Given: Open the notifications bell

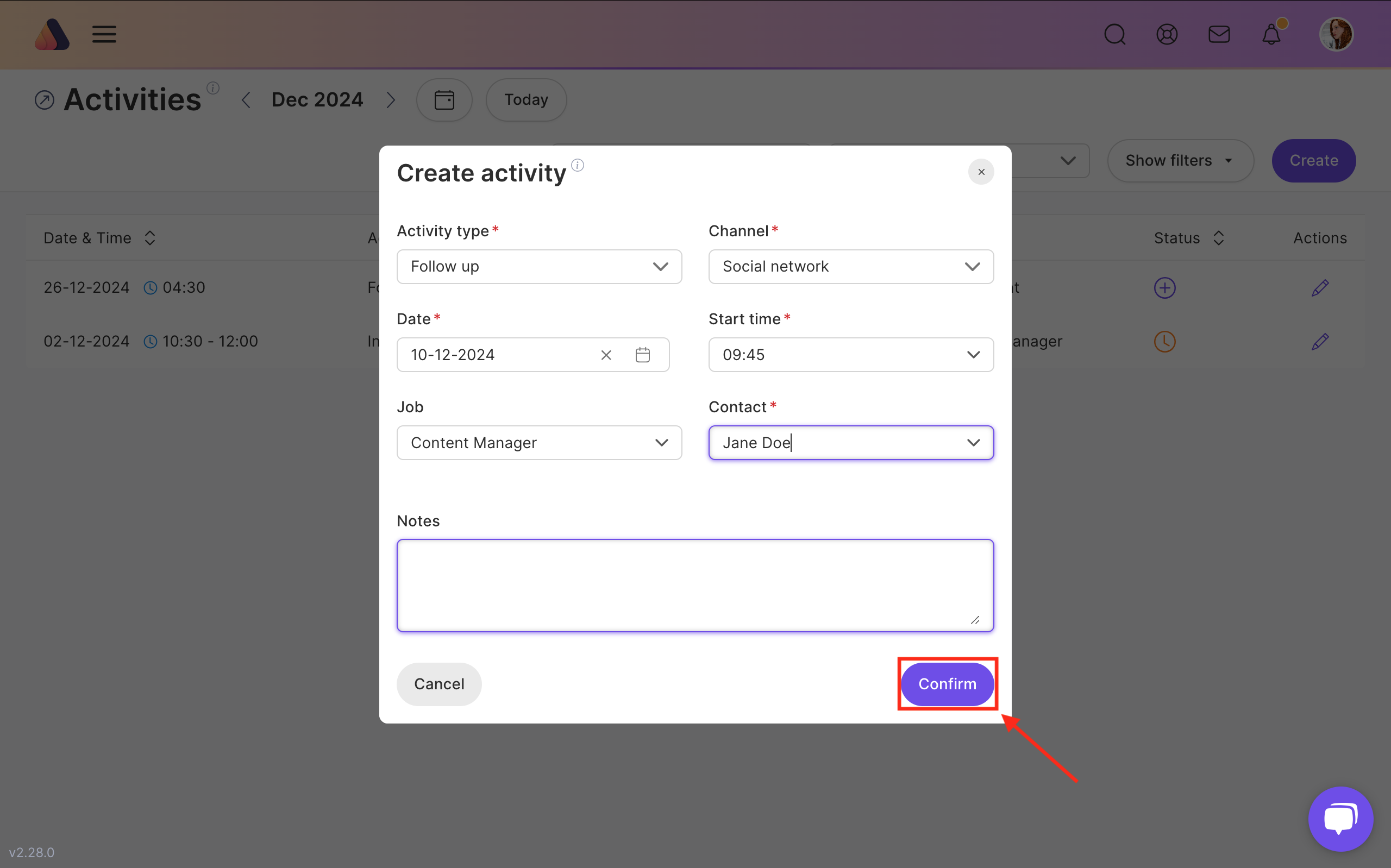Looking at the screenshot, I should point(1271,34).
